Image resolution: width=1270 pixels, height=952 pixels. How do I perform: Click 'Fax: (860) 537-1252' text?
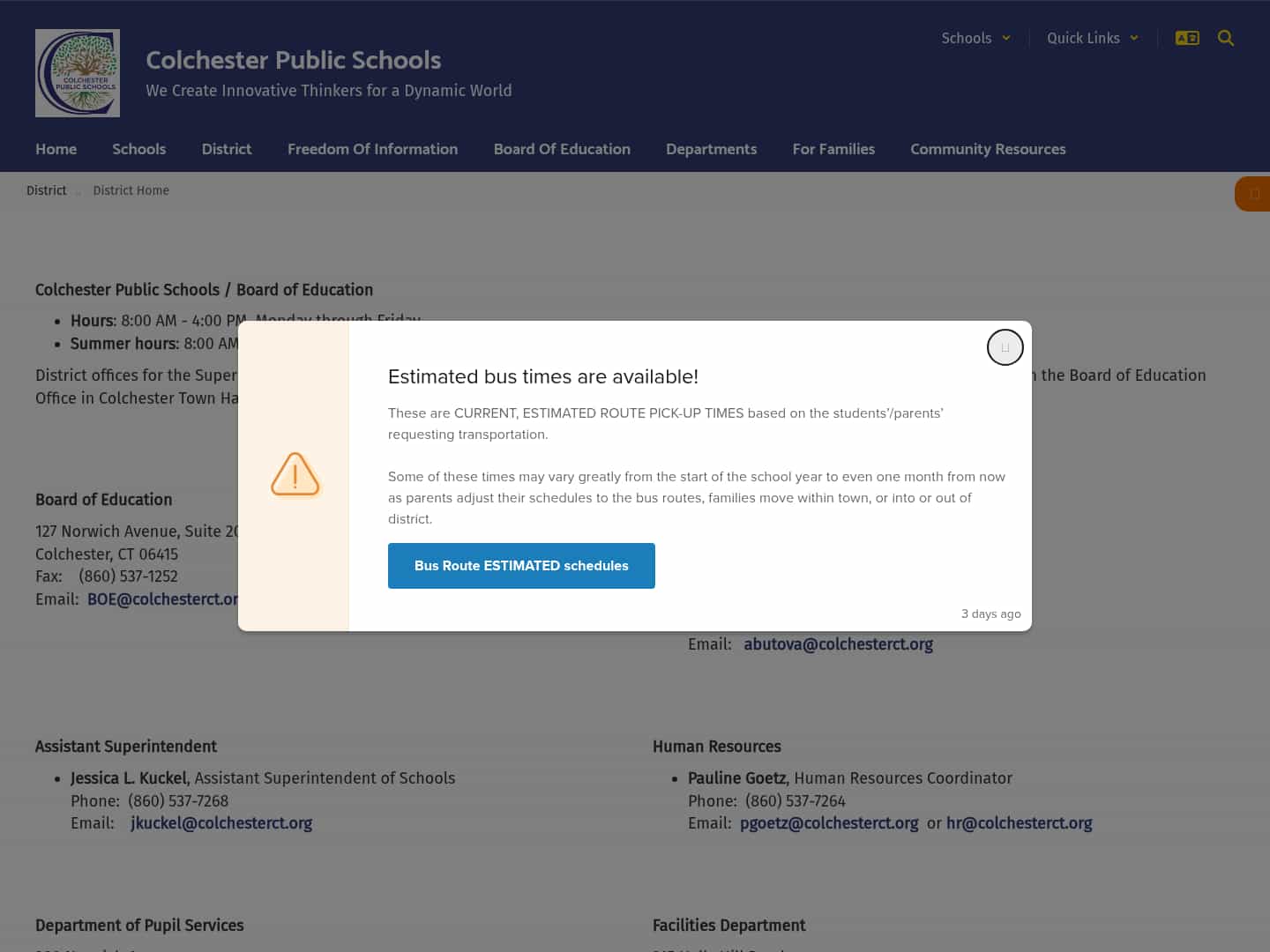pos(107,576)
